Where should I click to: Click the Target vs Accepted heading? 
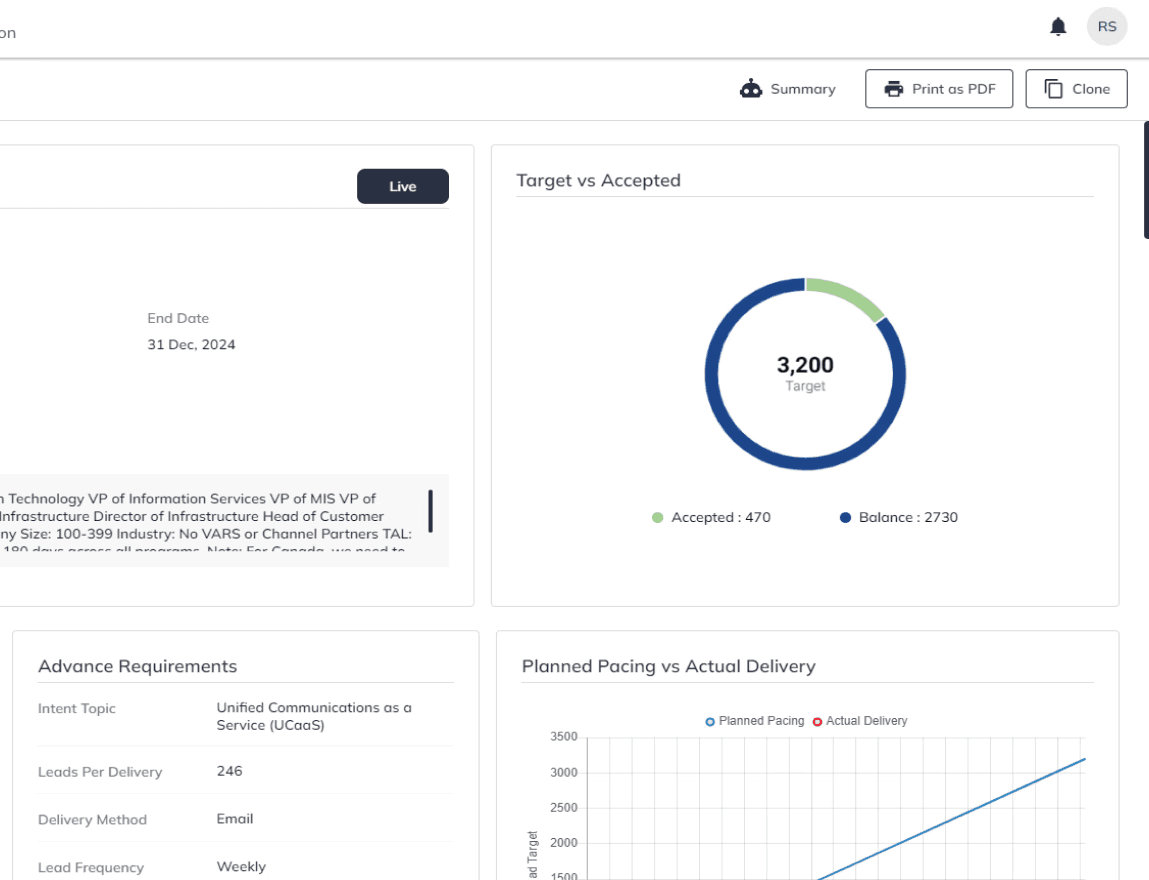coord(598,180)
